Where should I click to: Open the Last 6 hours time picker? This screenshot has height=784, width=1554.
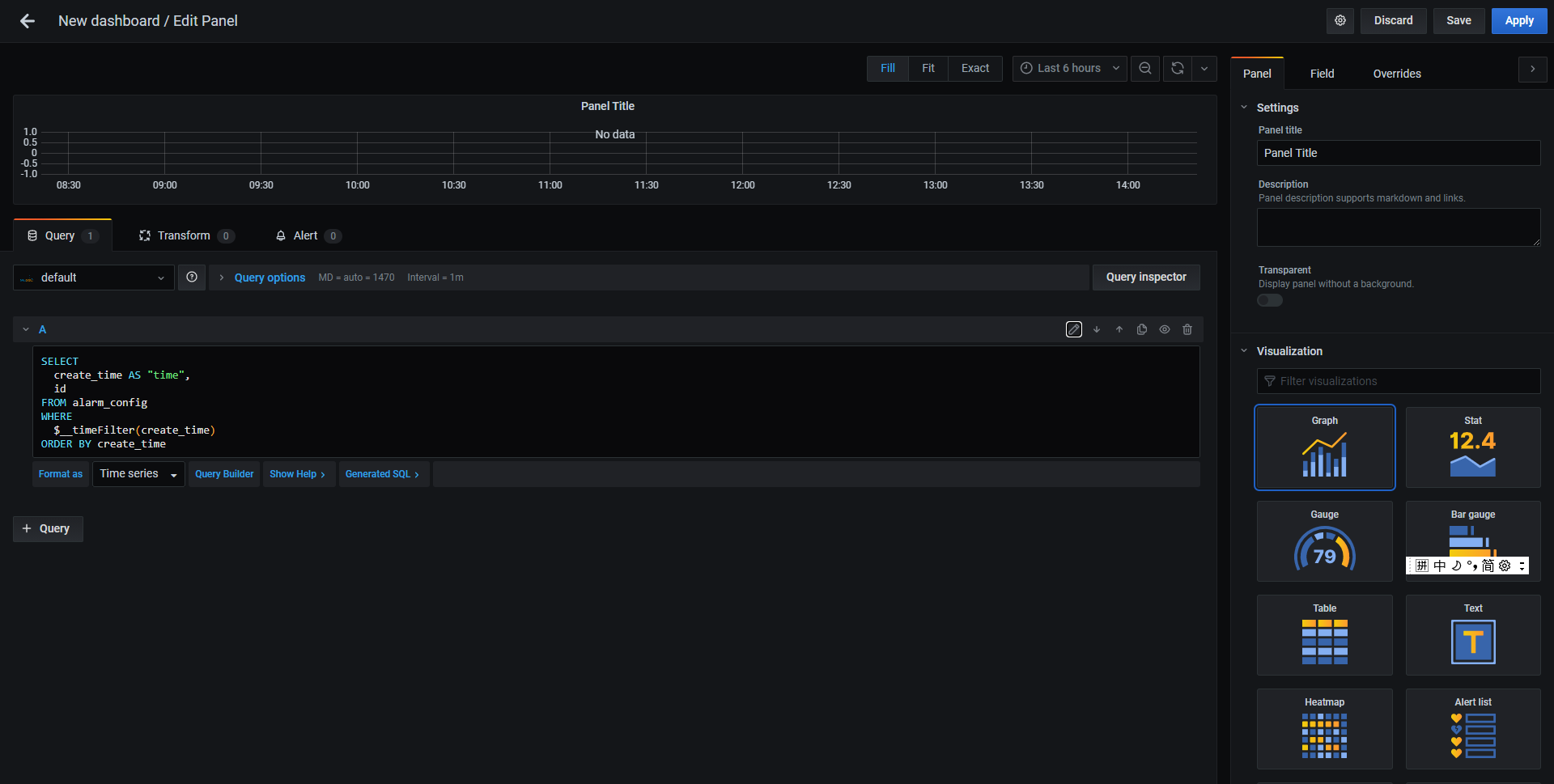(x=1070, y=69)
